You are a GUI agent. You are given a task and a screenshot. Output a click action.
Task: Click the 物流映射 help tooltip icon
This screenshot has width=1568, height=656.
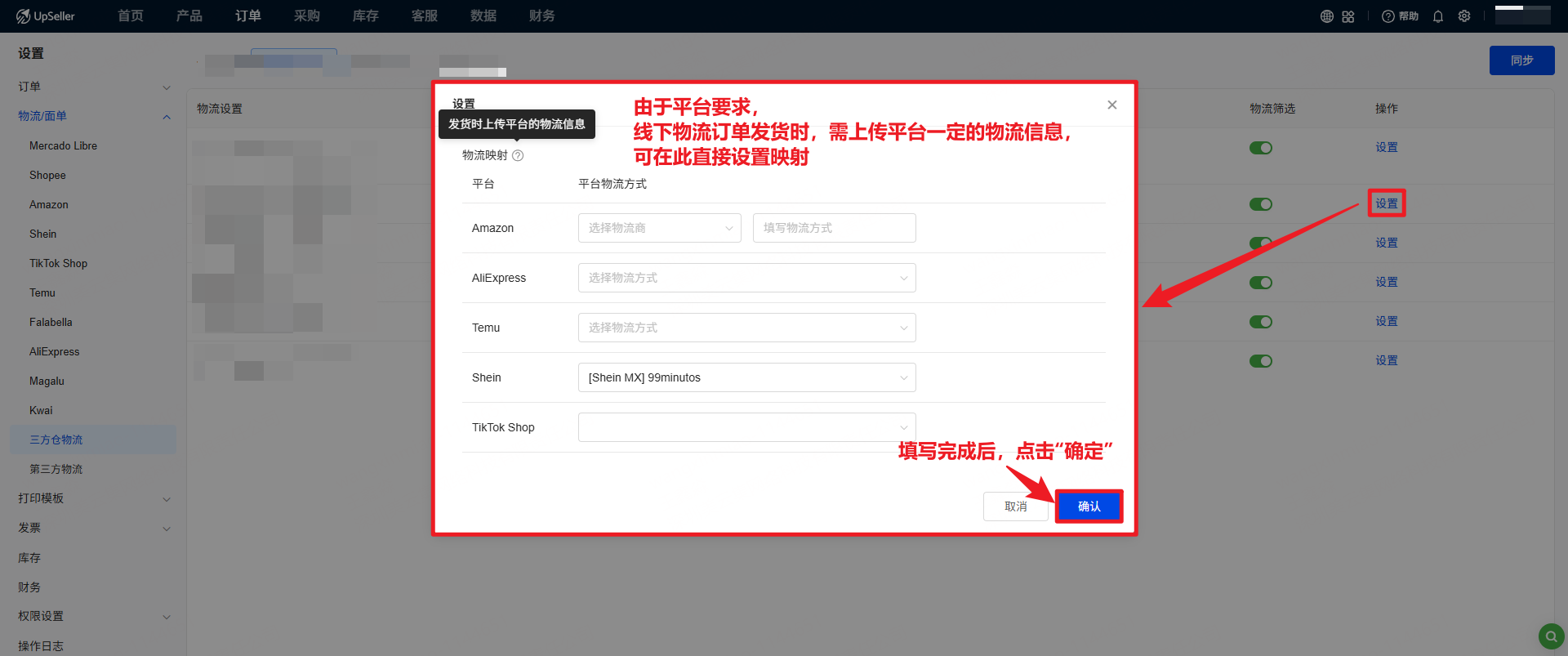click(518, 155)
